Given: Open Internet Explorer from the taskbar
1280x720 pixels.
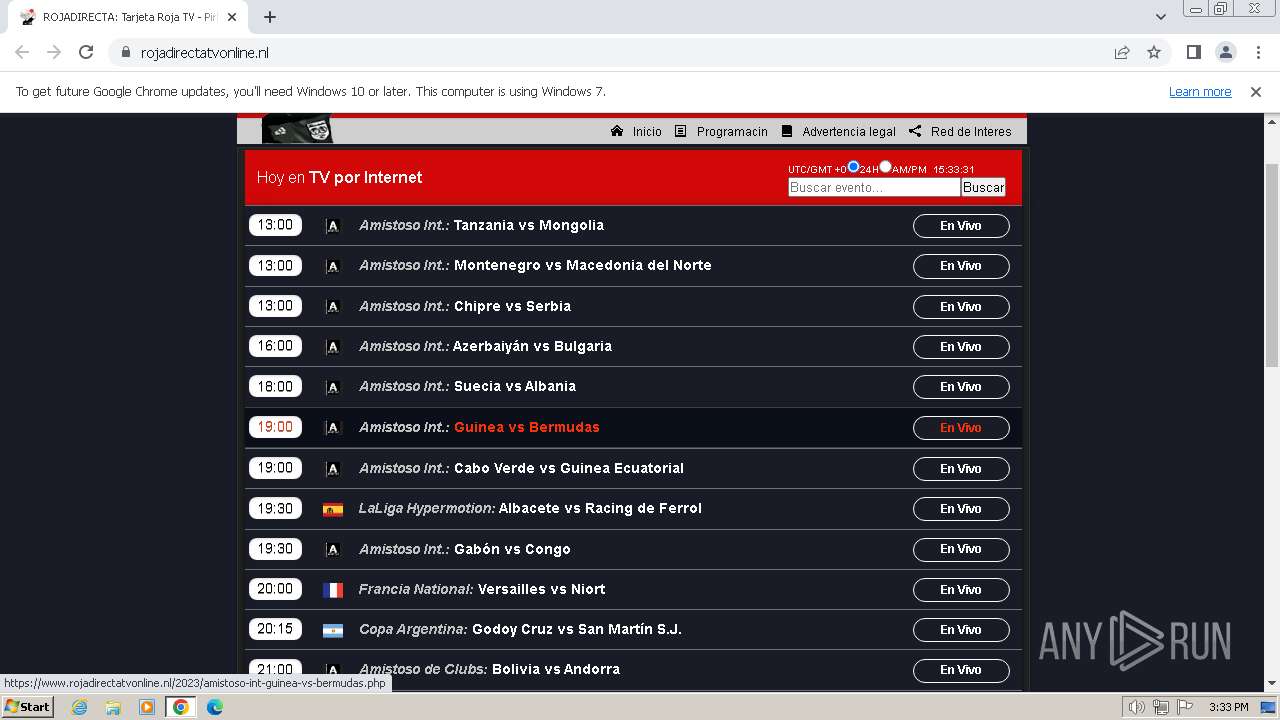Looking at the screenshot, I should (79, 707).
